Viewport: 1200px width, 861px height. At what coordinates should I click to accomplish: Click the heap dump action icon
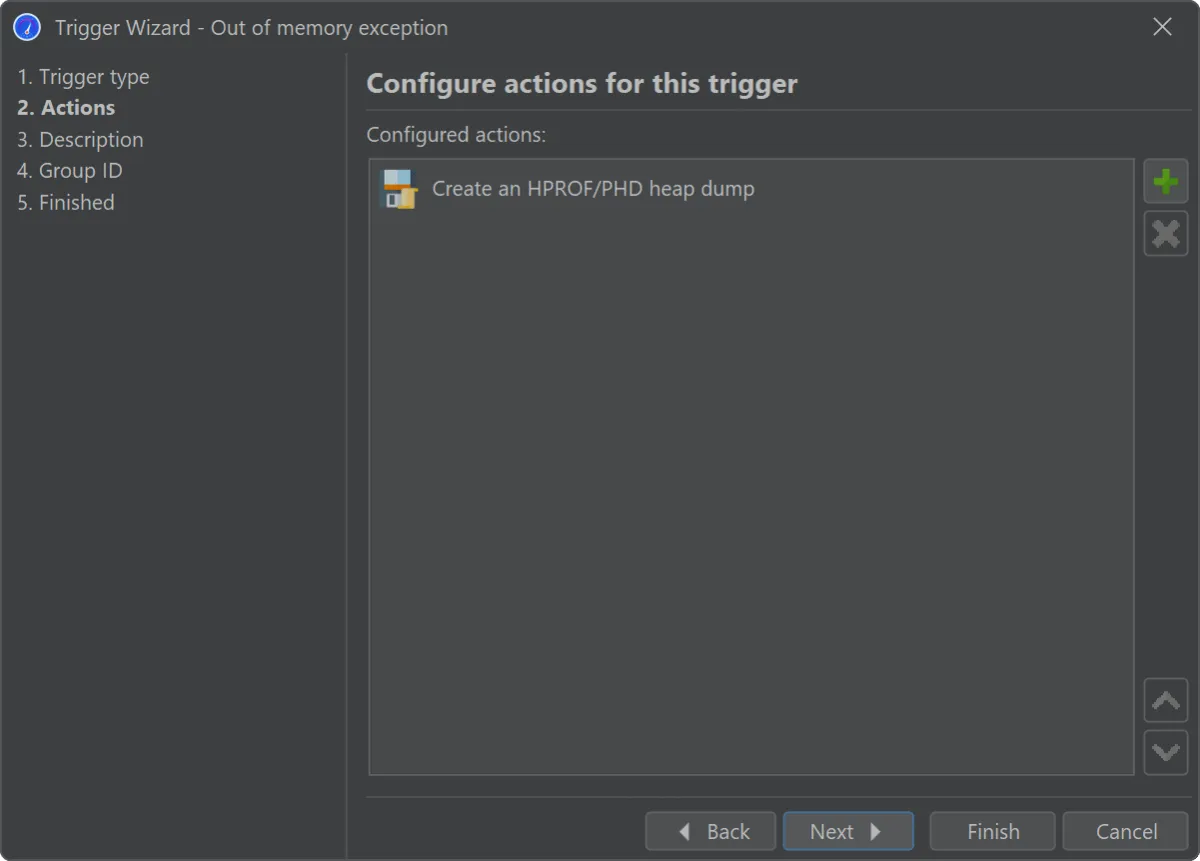point(400,189)
